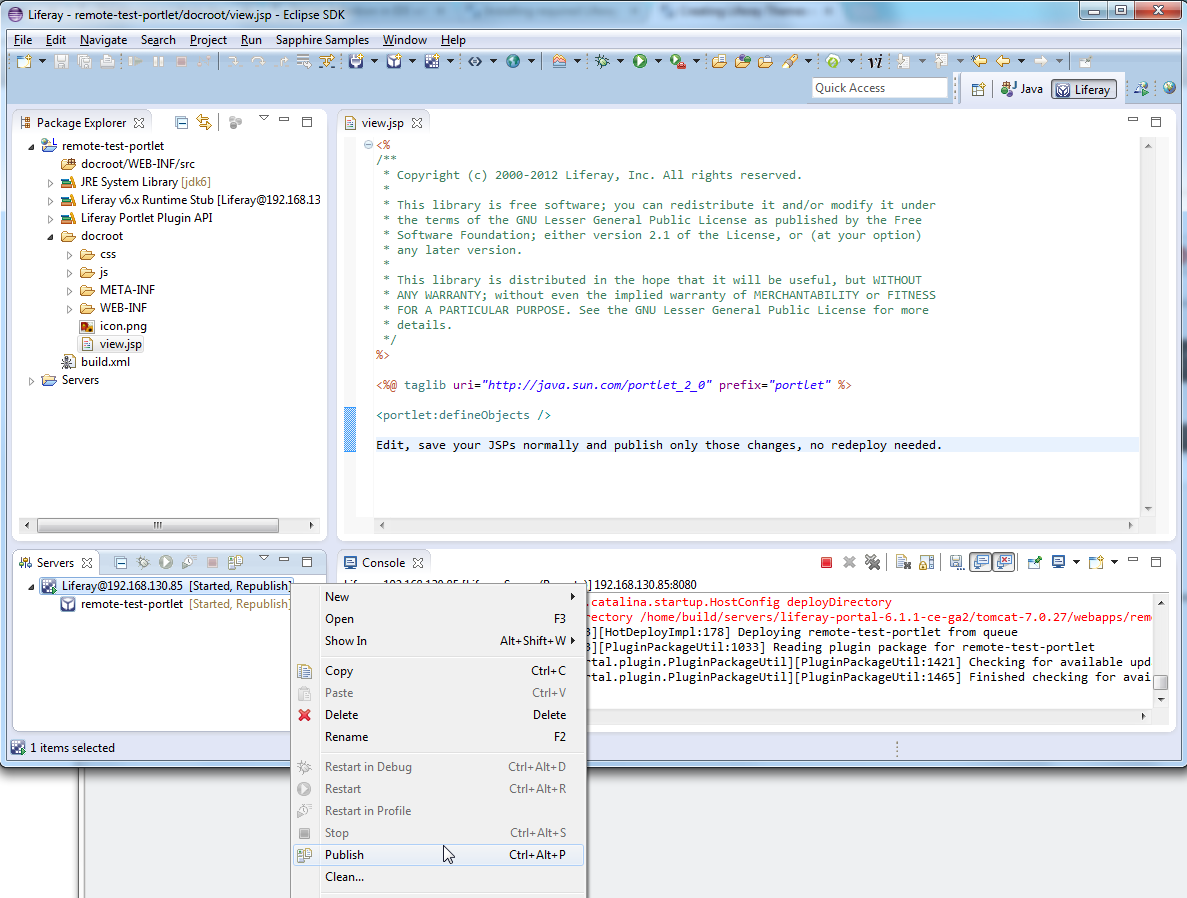Screen dimensions: 1187x898
Task: Toggle Link with Editor in Package Explorer
Action: [x=204, y=122]
